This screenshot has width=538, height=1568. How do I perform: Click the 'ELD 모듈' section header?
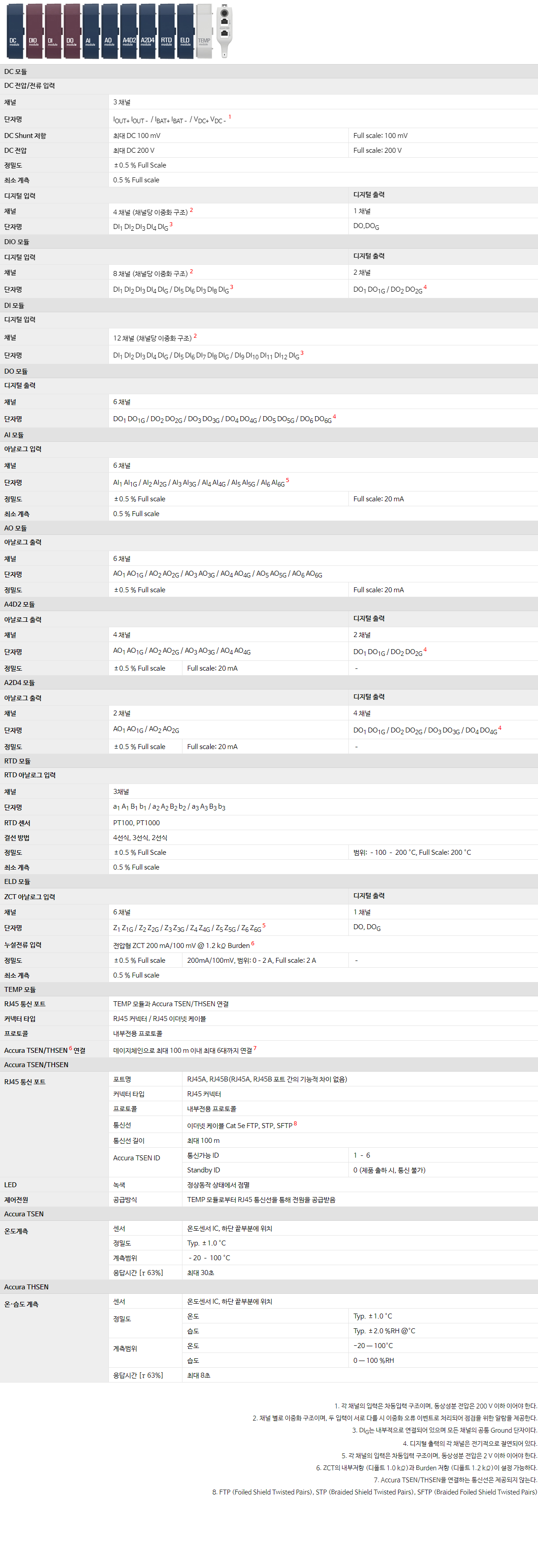269,881
